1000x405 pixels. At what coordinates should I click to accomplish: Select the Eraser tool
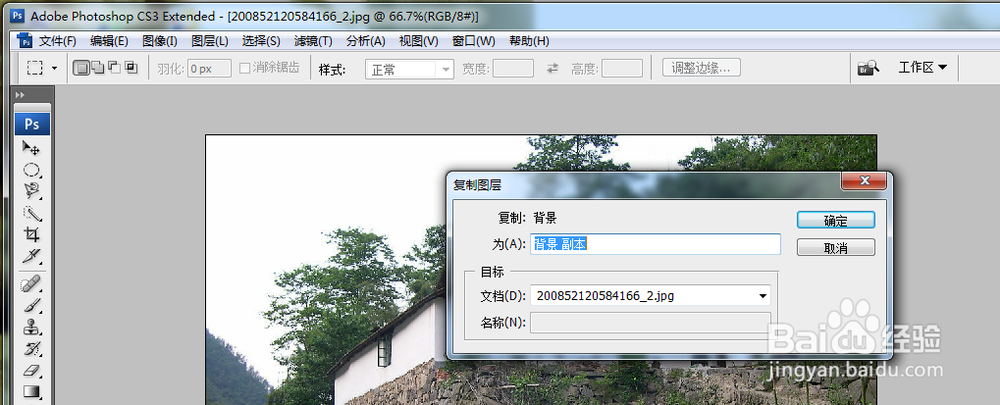32,371
